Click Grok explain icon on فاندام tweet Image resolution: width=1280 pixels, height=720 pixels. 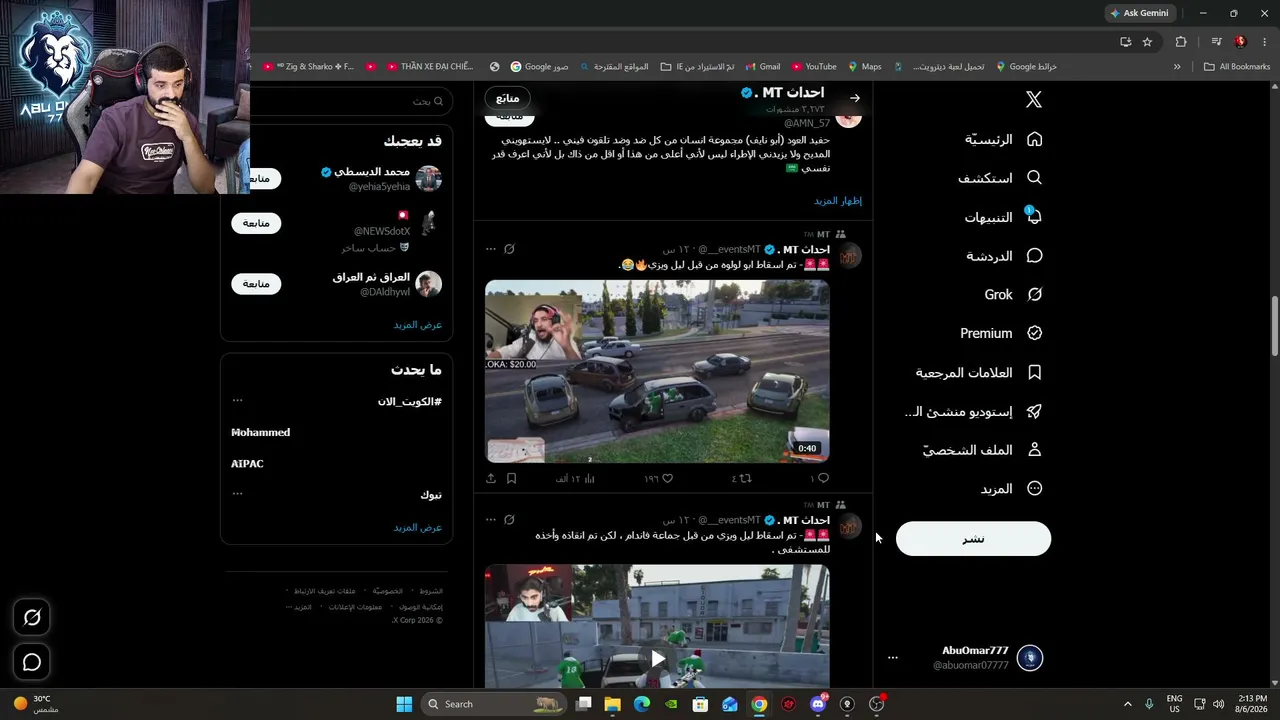click(x=509, y=520)
